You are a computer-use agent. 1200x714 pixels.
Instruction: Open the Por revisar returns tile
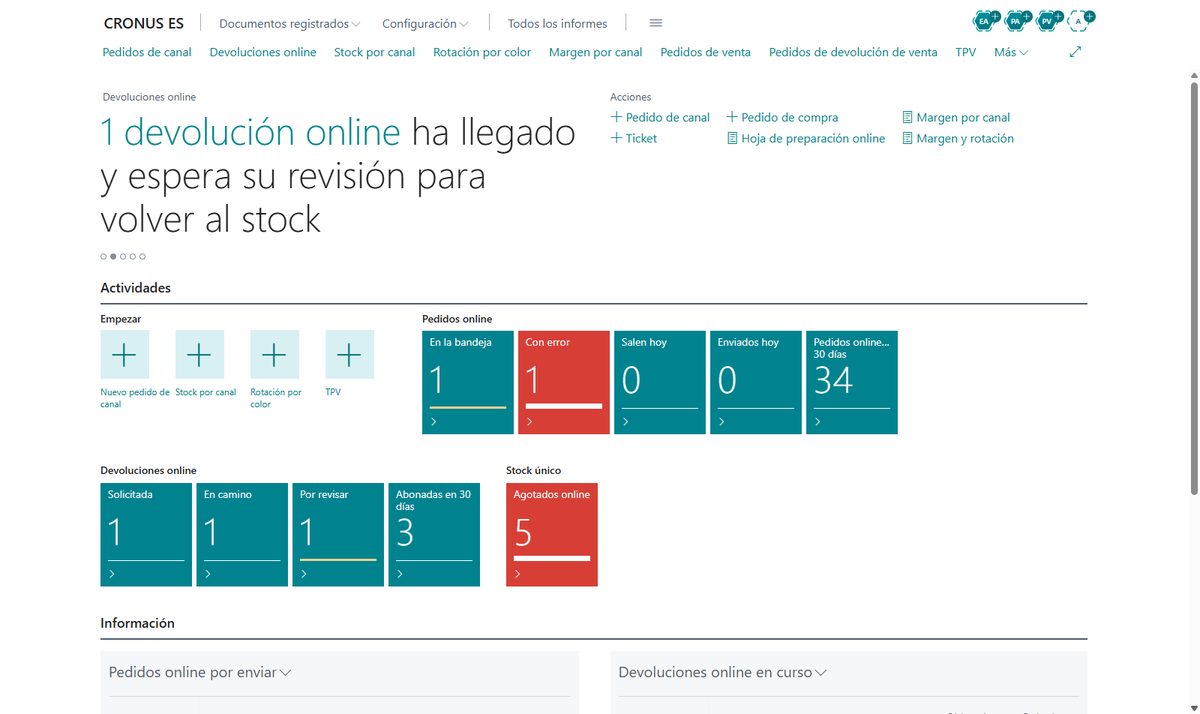coord(338,534)
